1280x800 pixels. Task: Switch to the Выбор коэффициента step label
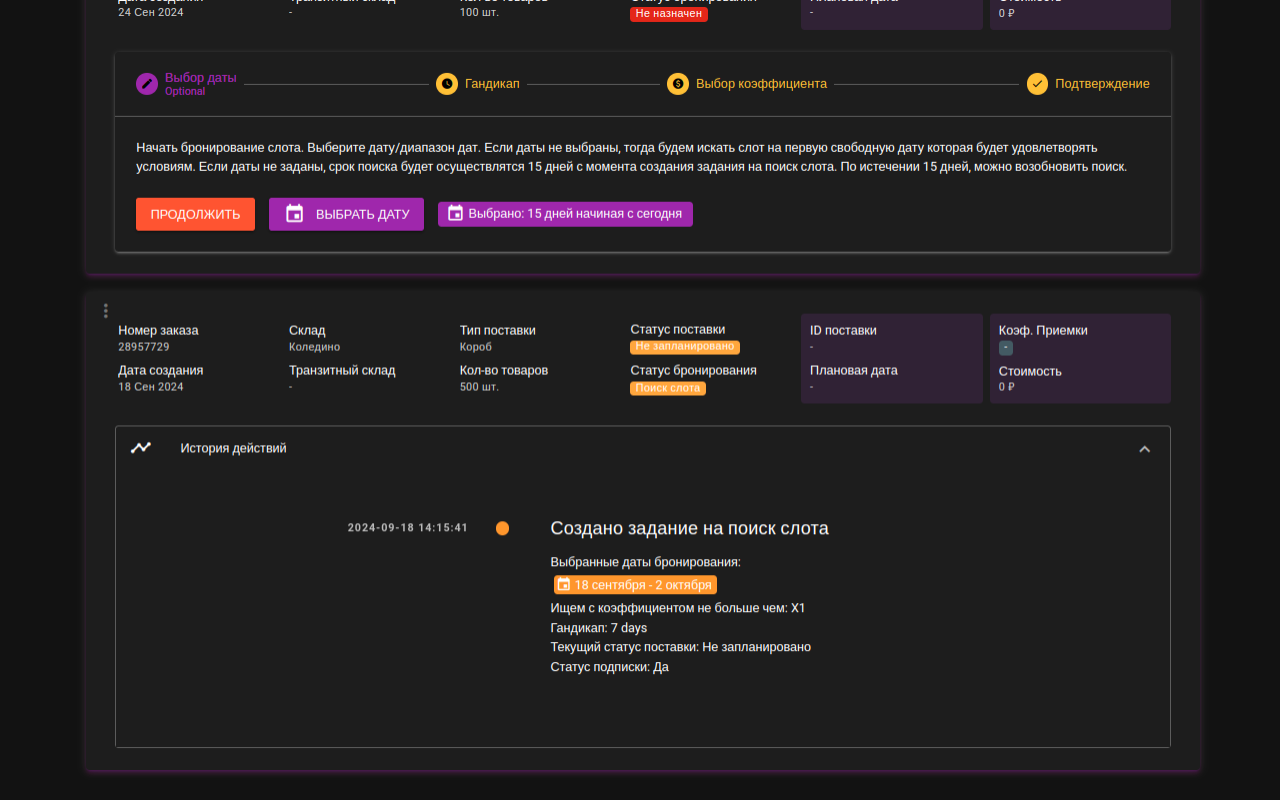point(761,84)
